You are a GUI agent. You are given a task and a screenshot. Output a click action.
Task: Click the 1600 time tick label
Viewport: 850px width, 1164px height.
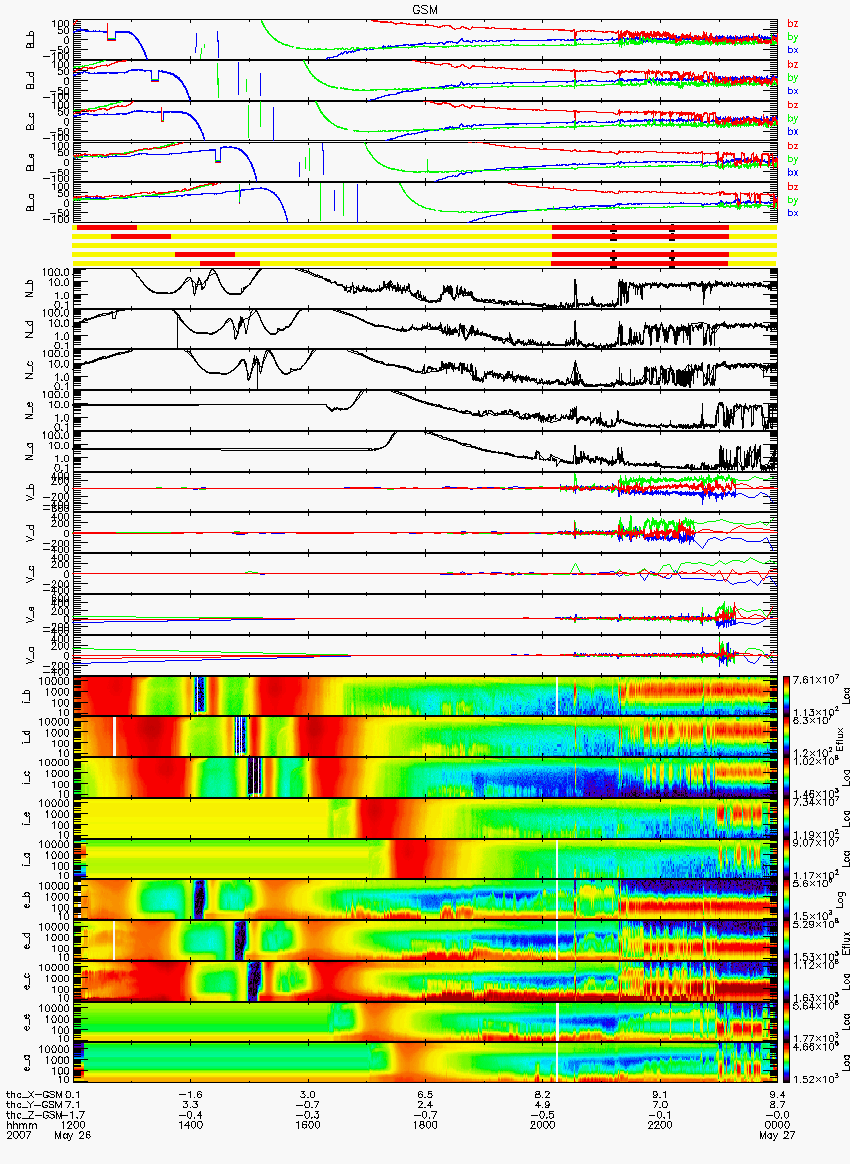pyautogui.click(x=308, y=1125)
